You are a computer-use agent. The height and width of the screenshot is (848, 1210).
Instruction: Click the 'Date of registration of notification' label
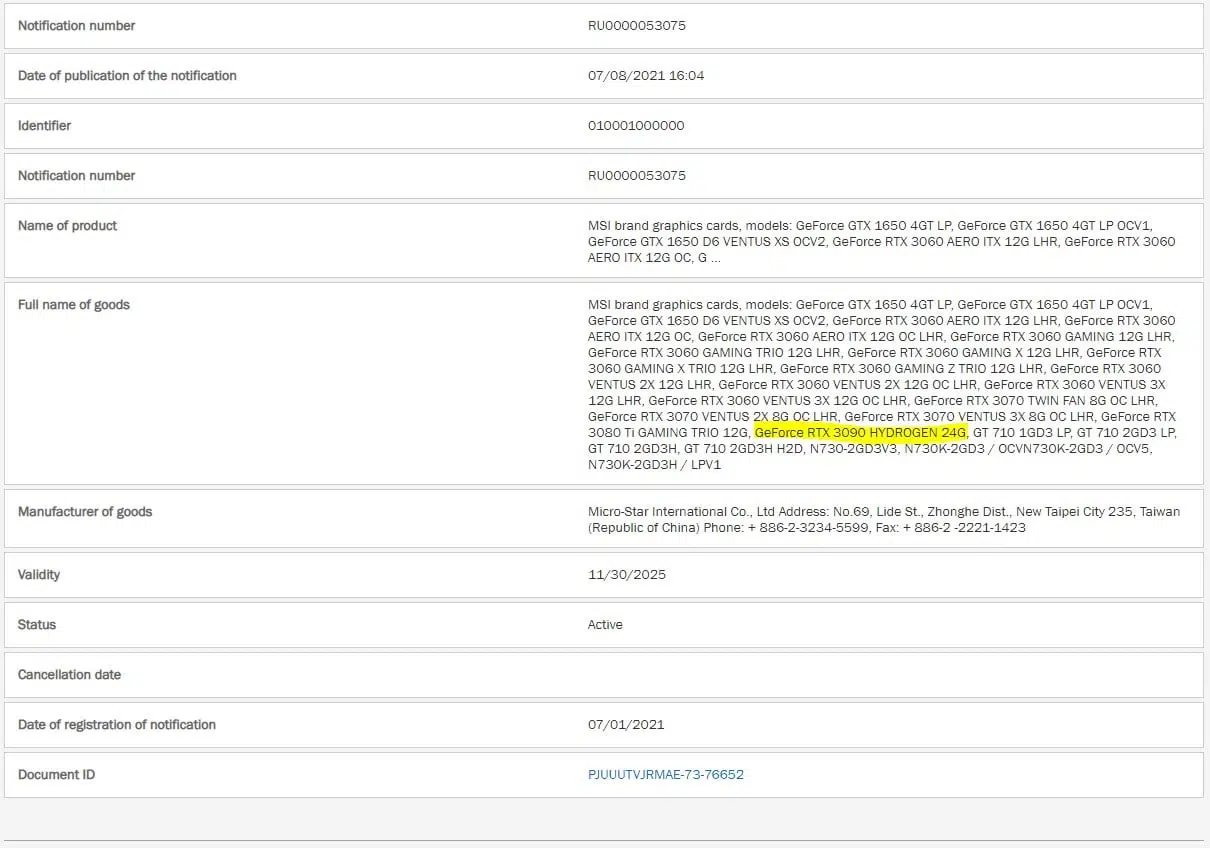tap(117, 724)
